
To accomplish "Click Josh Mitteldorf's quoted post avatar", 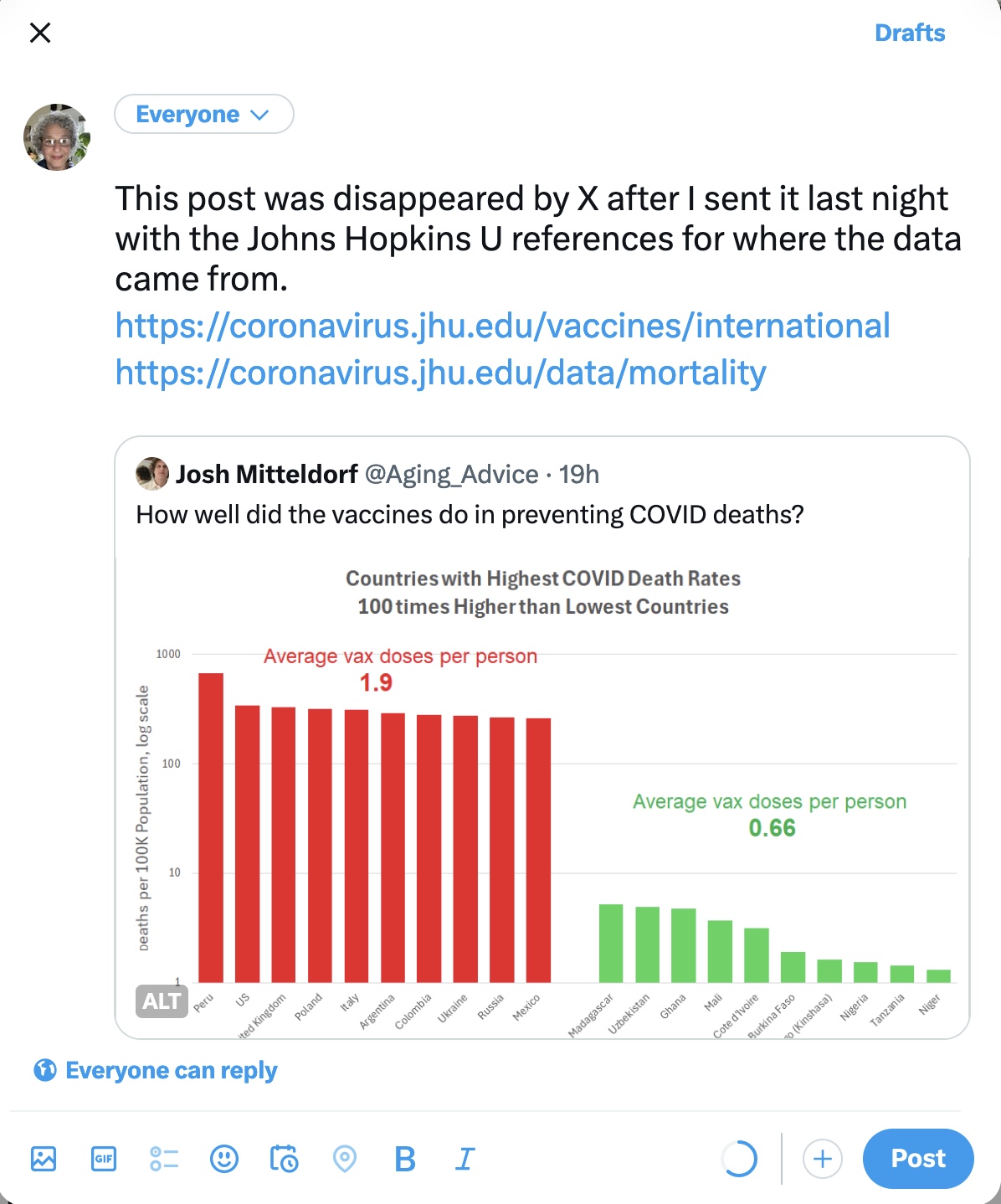I will coord(152,474).
